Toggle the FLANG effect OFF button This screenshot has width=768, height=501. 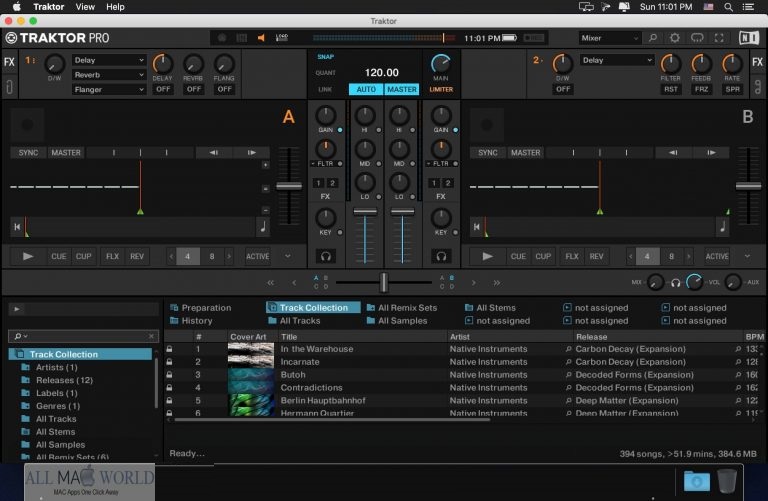(x=224, y=89)
